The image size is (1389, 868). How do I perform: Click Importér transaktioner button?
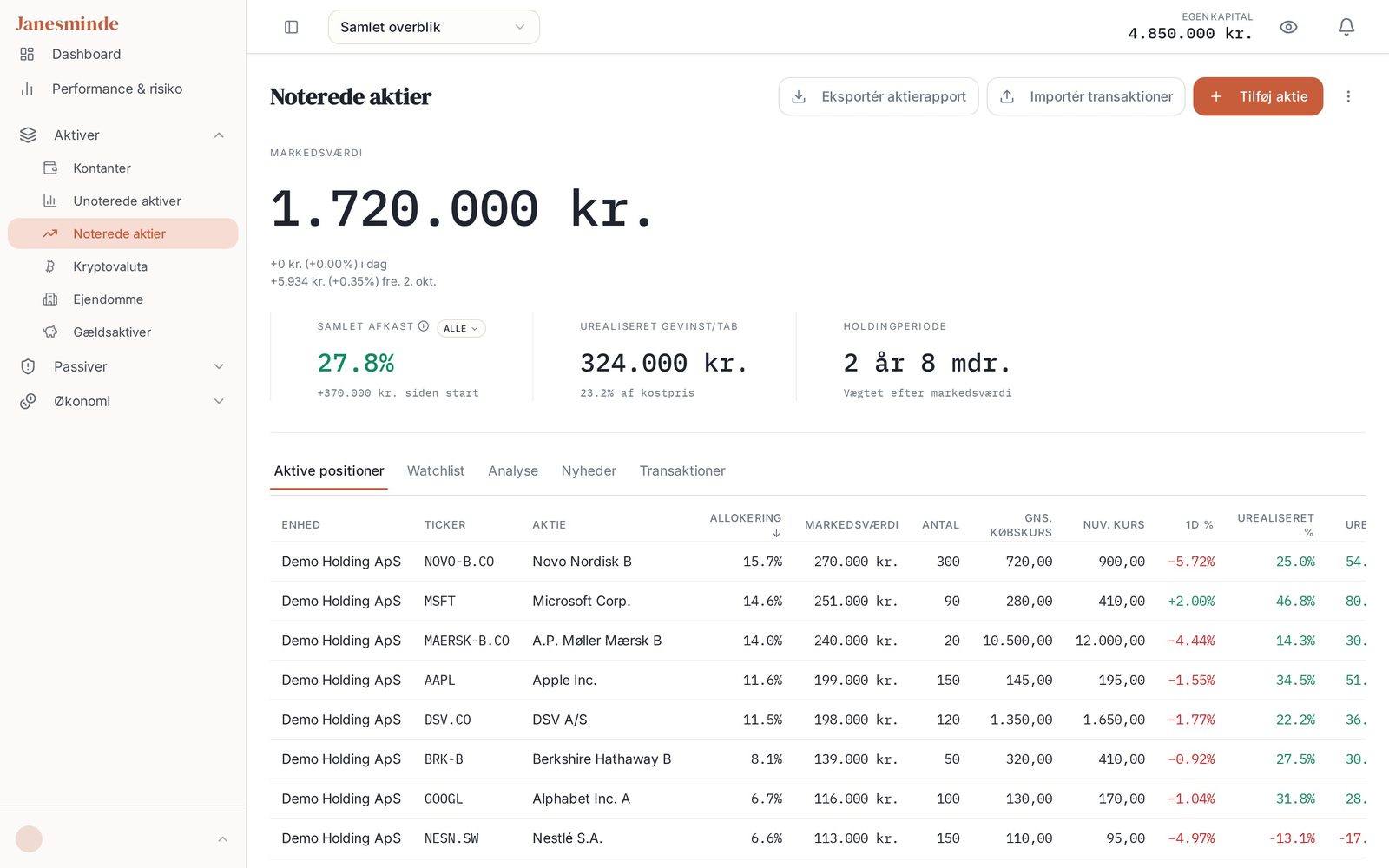pyautogui.click(x=1086, y=96)
